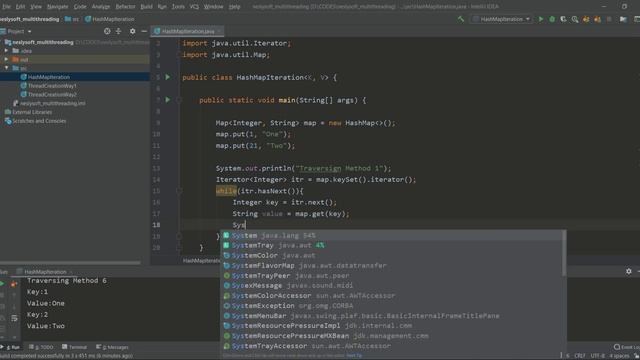Click the Project panel horizontal scrollbar

click(x=70, y=263)
